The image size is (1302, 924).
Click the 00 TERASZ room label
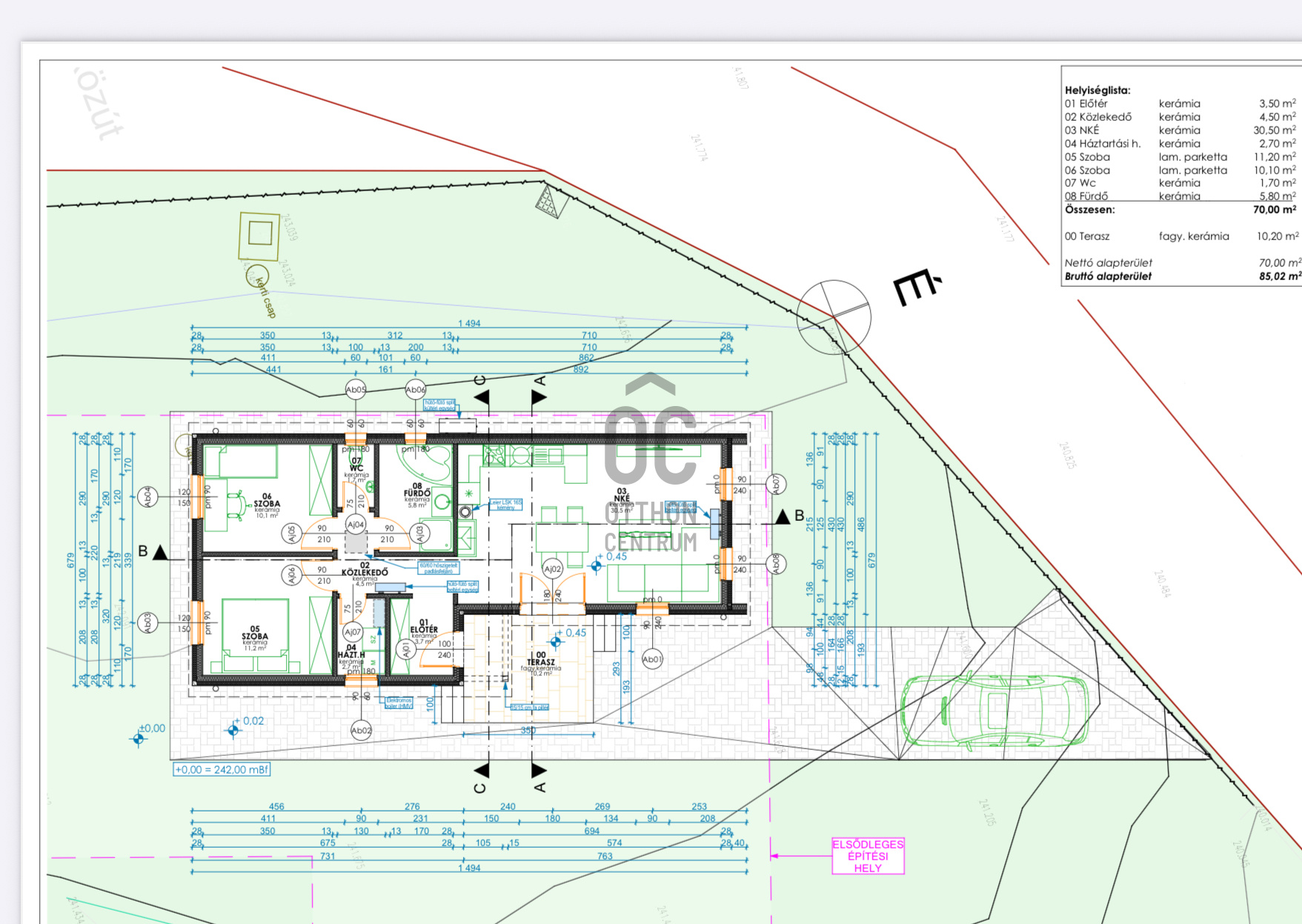pos(541,659)
